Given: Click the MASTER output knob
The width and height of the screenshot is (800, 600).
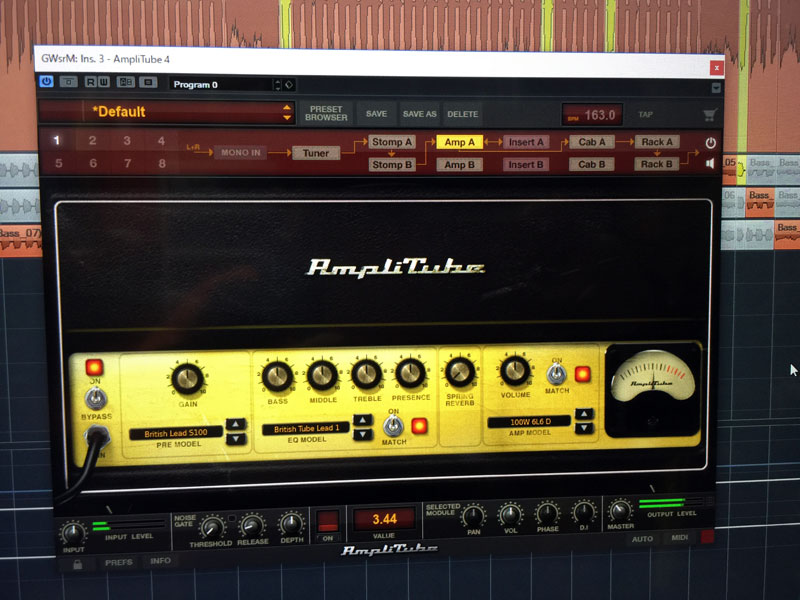Looking at the screenshot, I should tap(620, 511).
